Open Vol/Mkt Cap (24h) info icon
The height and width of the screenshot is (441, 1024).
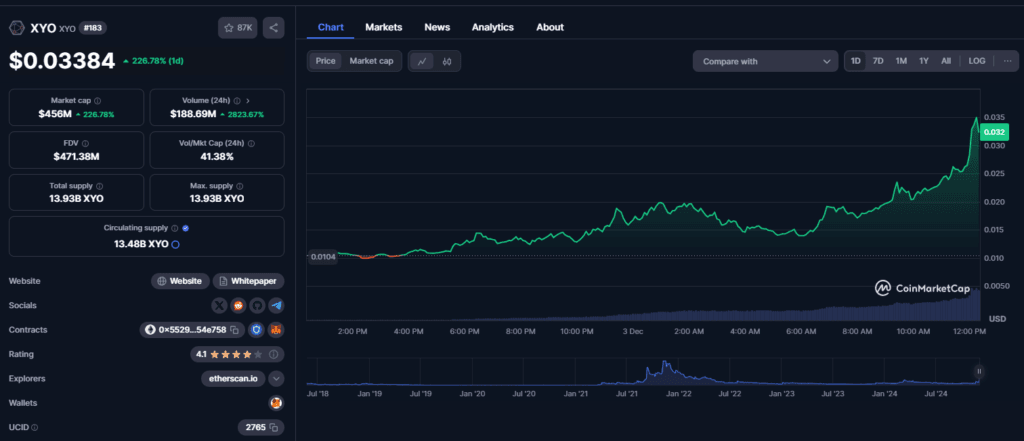tap(252, 143)
